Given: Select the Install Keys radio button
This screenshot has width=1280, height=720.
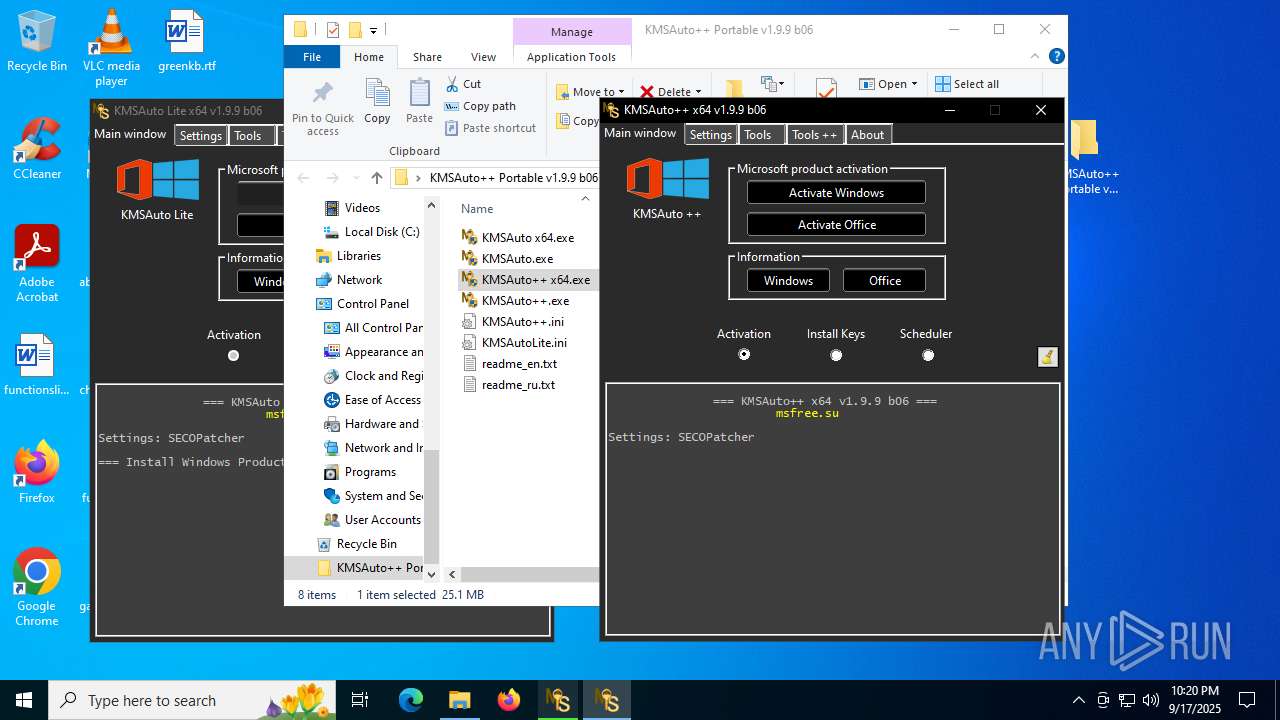Looking at the screenshot, I should (836, 355).
